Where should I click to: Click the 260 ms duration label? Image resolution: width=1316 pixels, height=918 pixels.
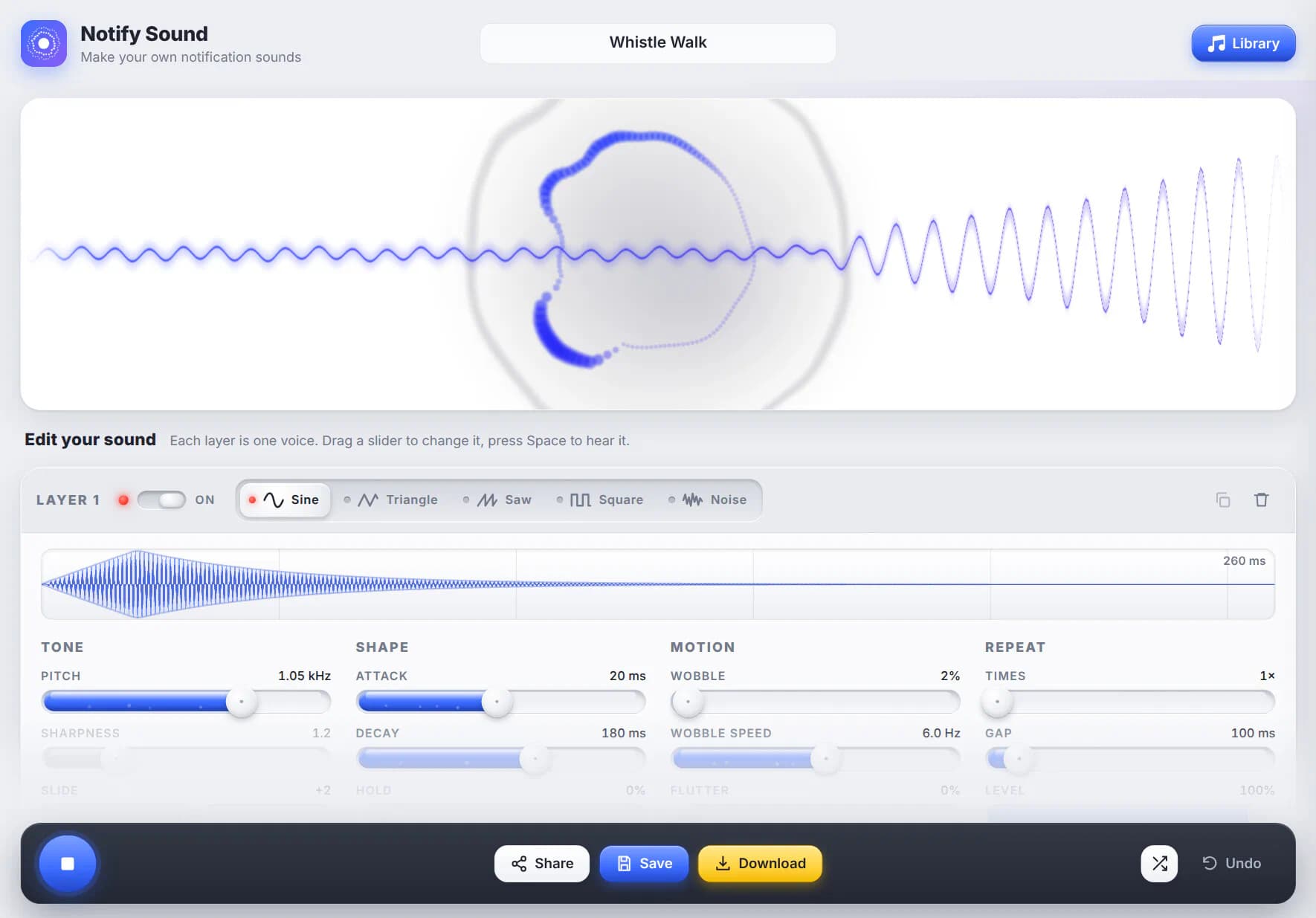point(1244,560)
